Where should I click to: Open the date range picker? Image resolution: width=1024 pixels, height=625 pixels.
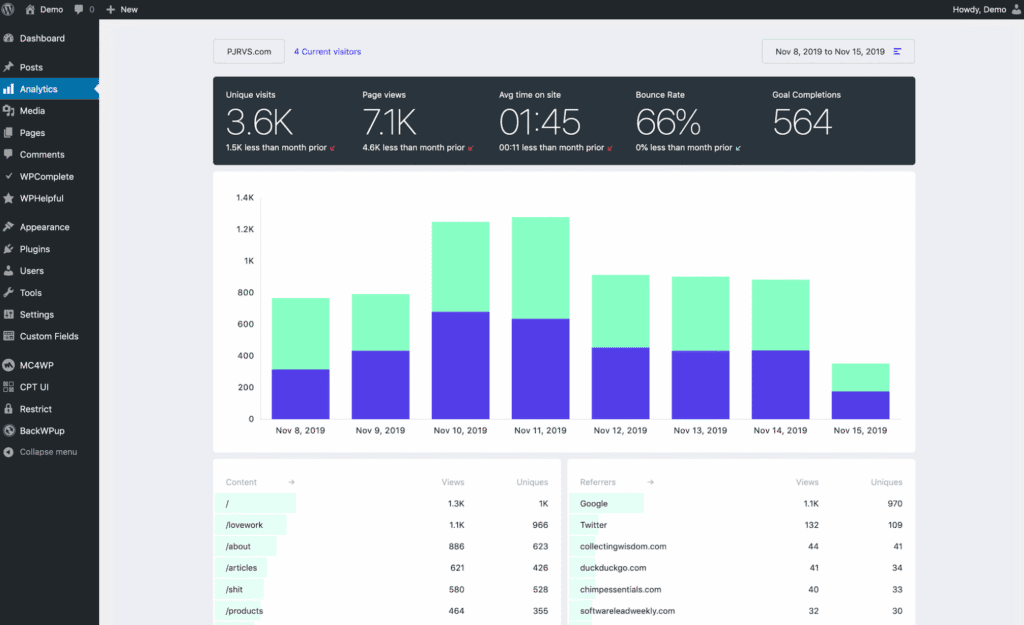click(838, 51)
